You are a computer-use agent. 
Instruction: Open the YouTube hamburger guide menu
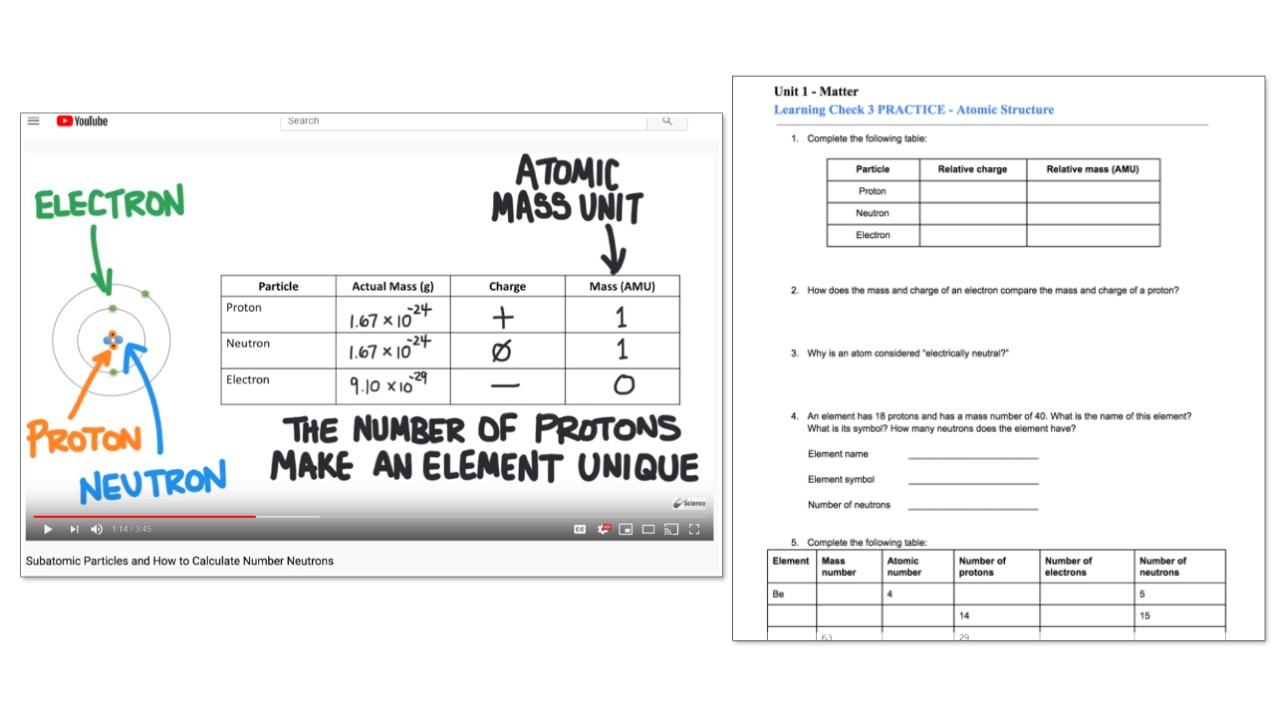click(x=34, y=121)
